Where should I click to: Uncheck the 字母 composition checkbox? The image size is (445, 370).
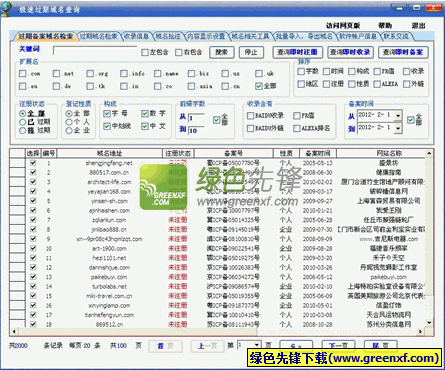107,114
